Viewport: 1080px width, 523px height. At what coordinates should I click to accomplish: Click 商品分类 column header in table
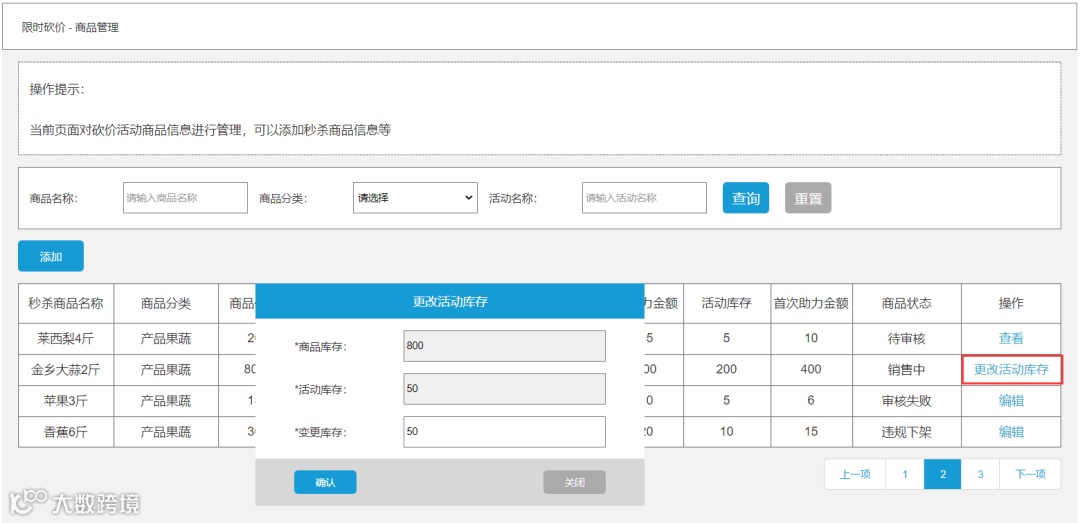click(x=166, y=303)
